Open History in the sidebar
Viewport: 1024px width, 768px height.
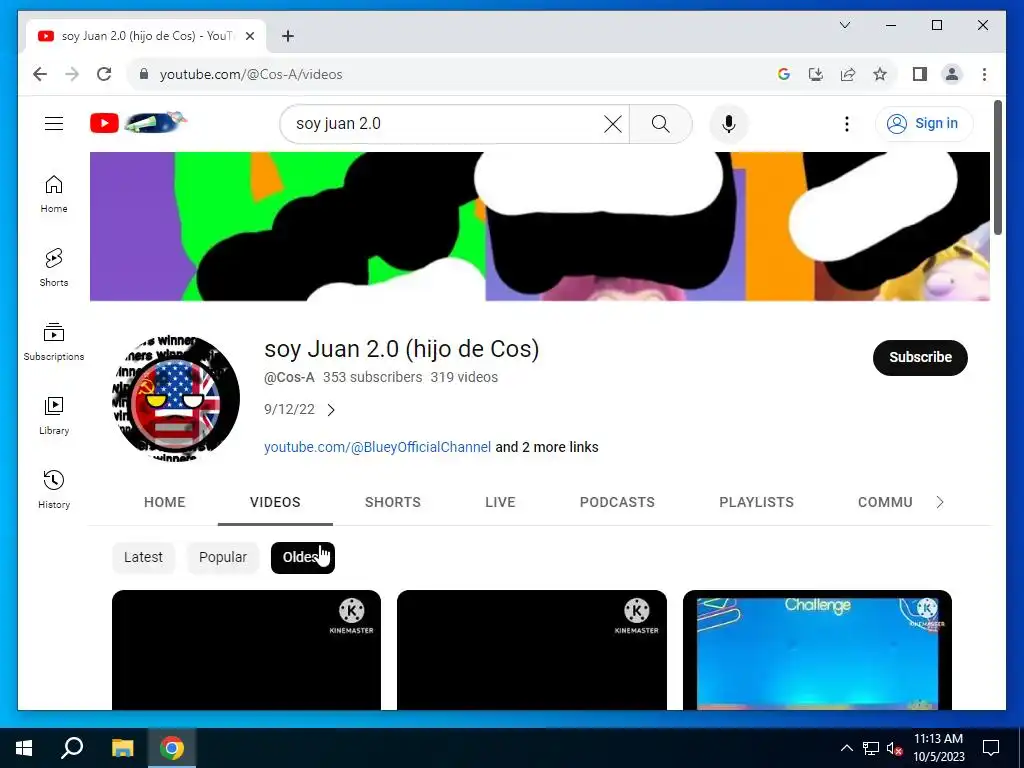(x=54, y=489)
